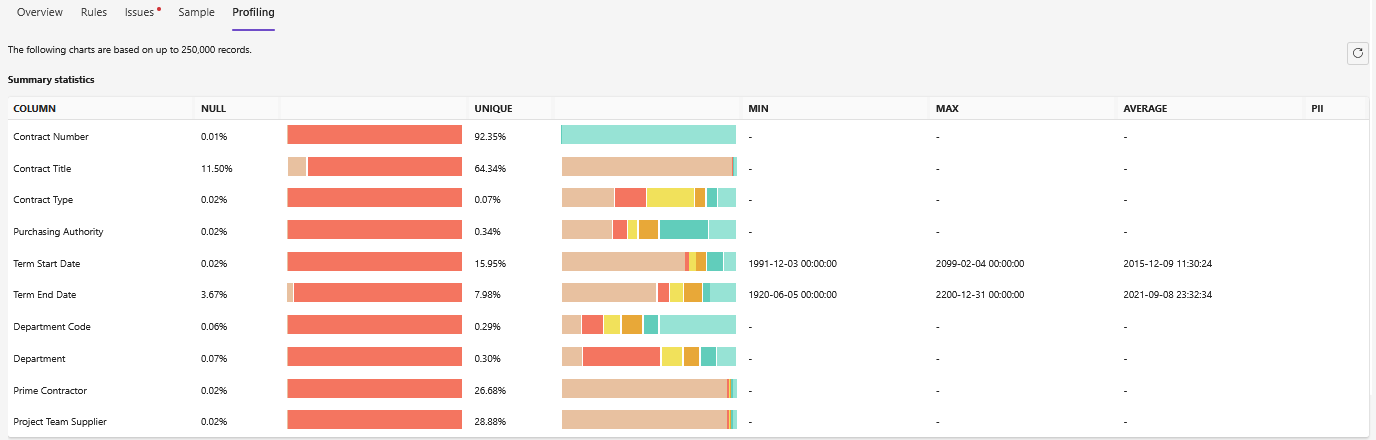Select the Prime Contractor column name
Viewport: 1376px width, 440px height.
click(x=50, y=389)
